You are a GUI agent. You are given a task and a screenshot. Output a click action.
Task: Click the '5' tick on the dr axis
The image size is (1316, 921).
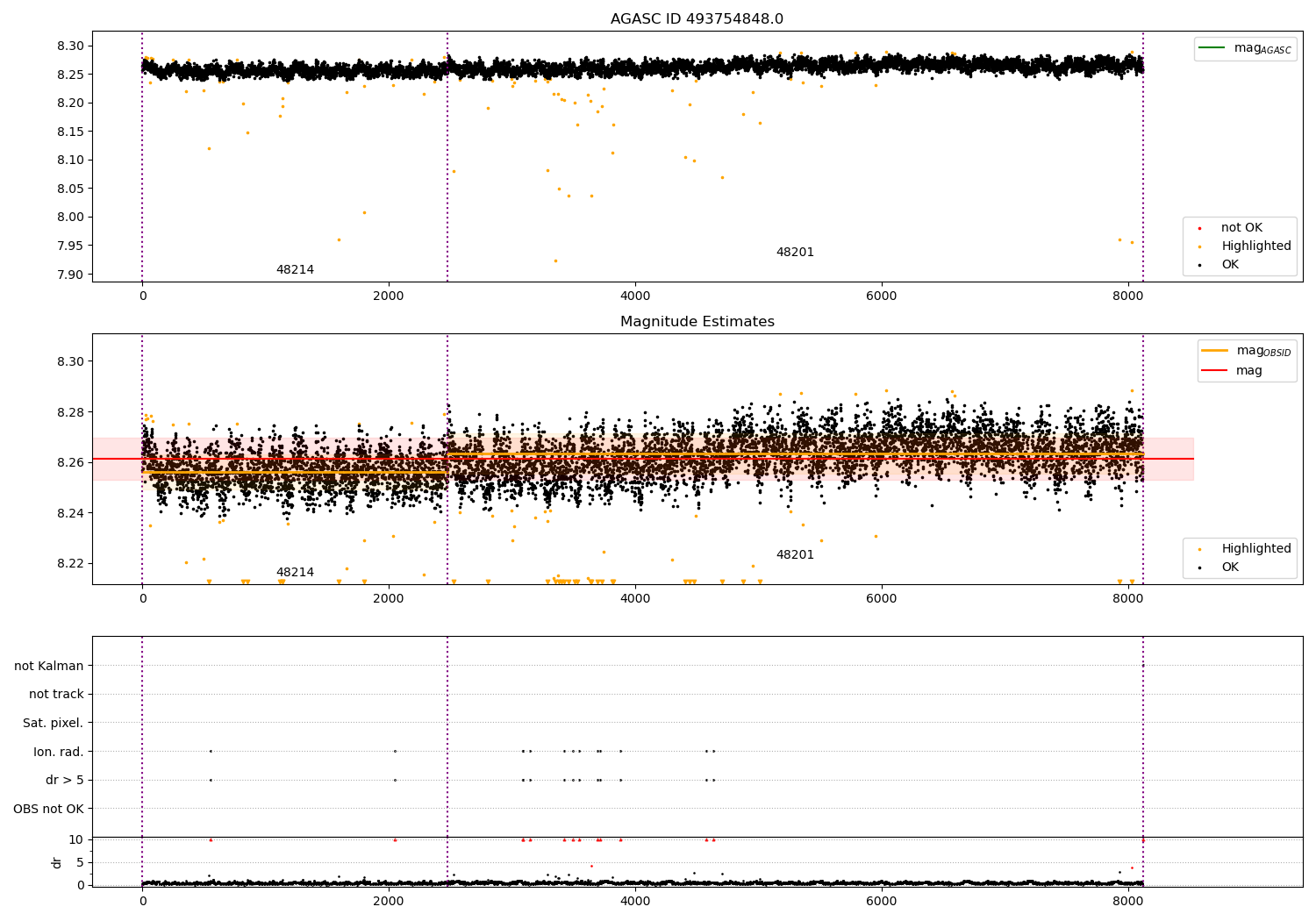point(80,863)
